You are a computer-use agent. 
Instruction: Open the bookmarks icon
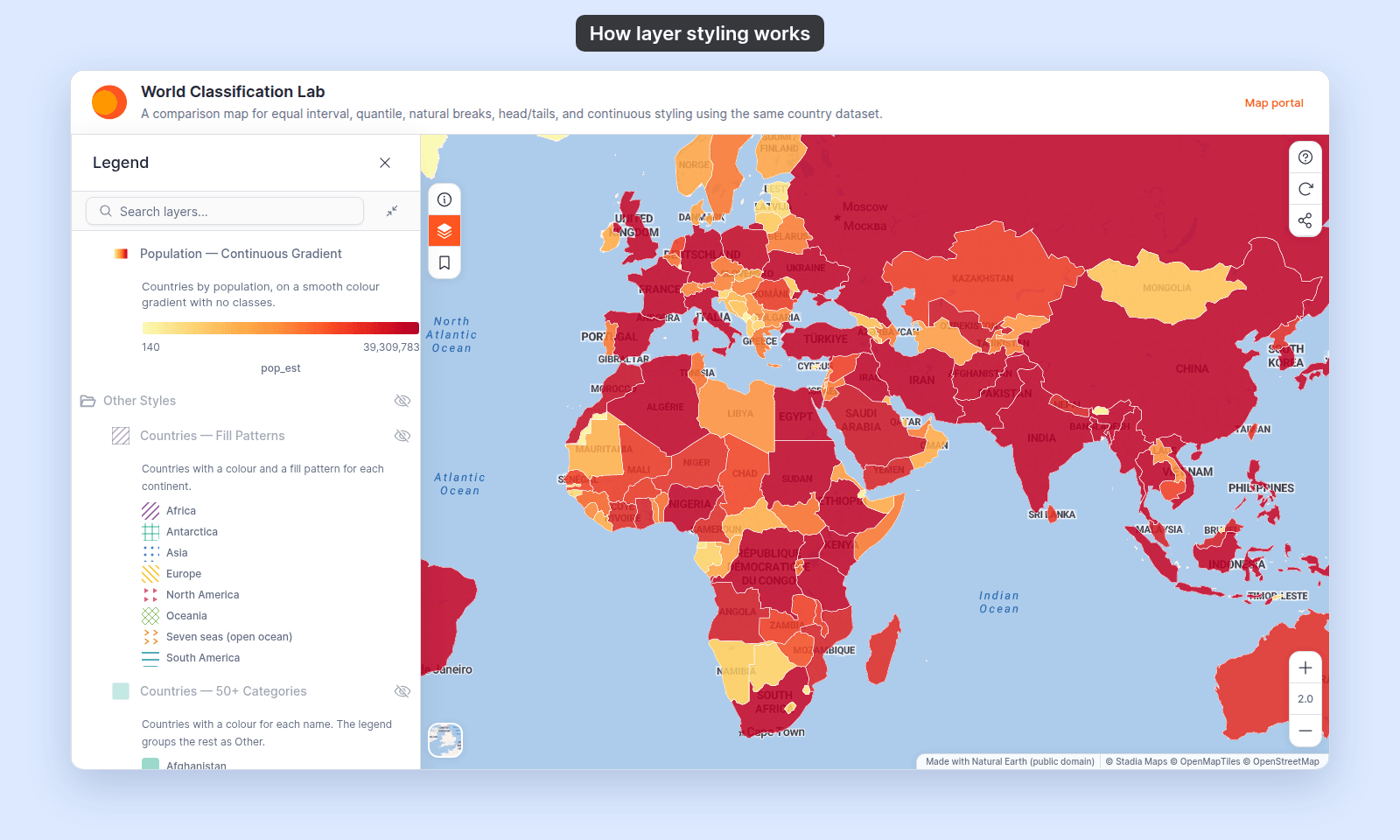point(444,262)
